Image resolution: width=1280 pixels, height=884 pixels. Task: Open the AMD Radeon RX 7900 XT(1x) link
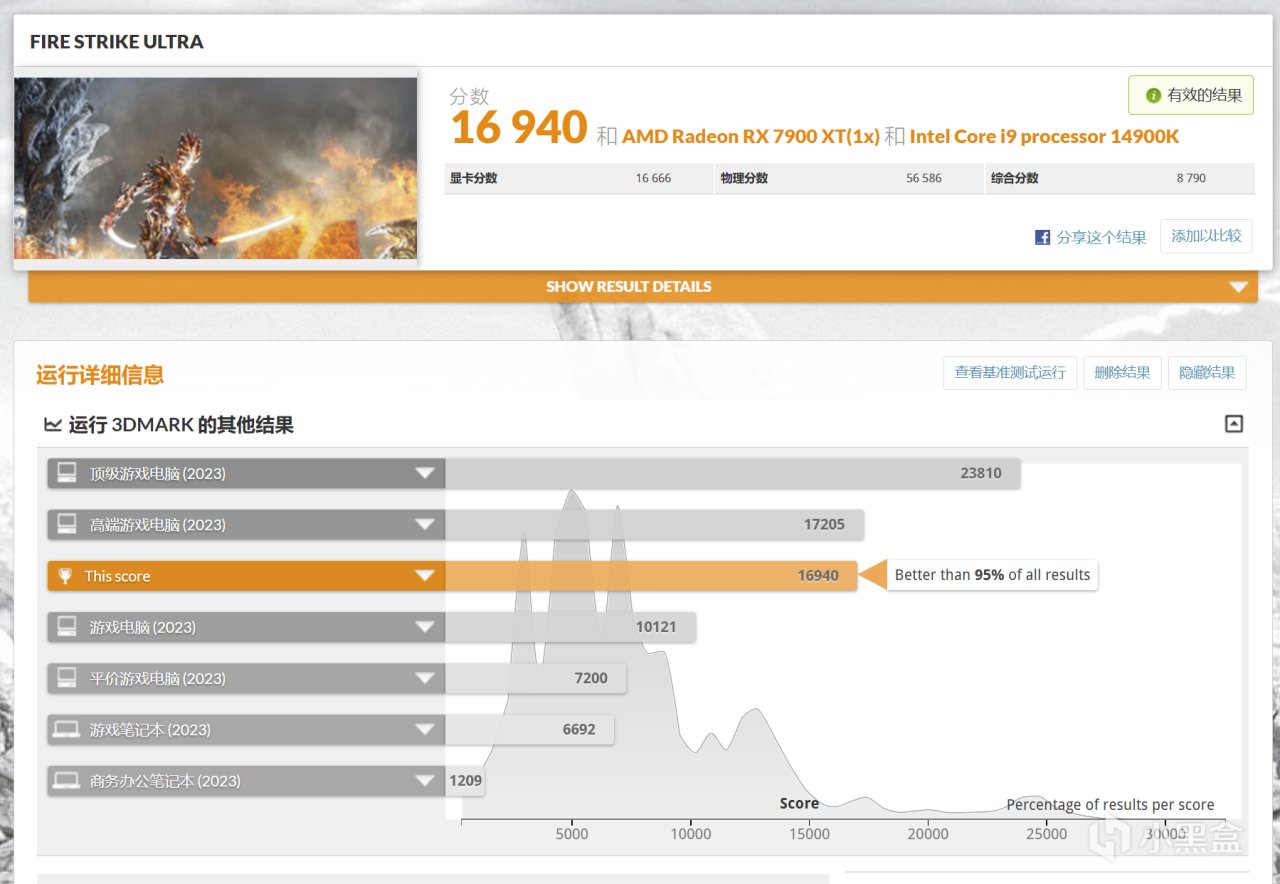[x=751, y=136]
